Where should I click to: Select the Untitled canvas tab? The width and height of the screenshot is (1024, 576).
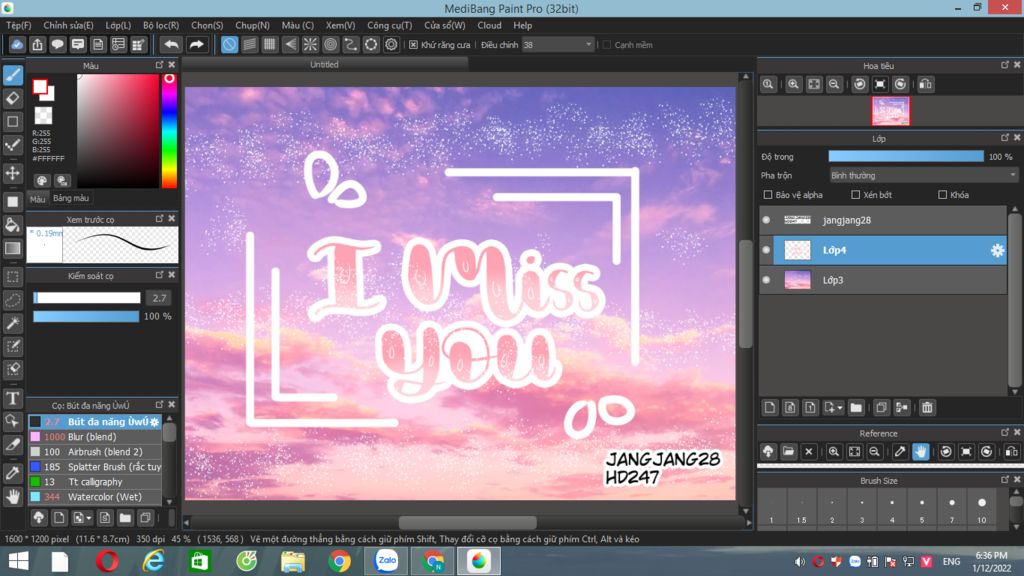tap(325, 65)
